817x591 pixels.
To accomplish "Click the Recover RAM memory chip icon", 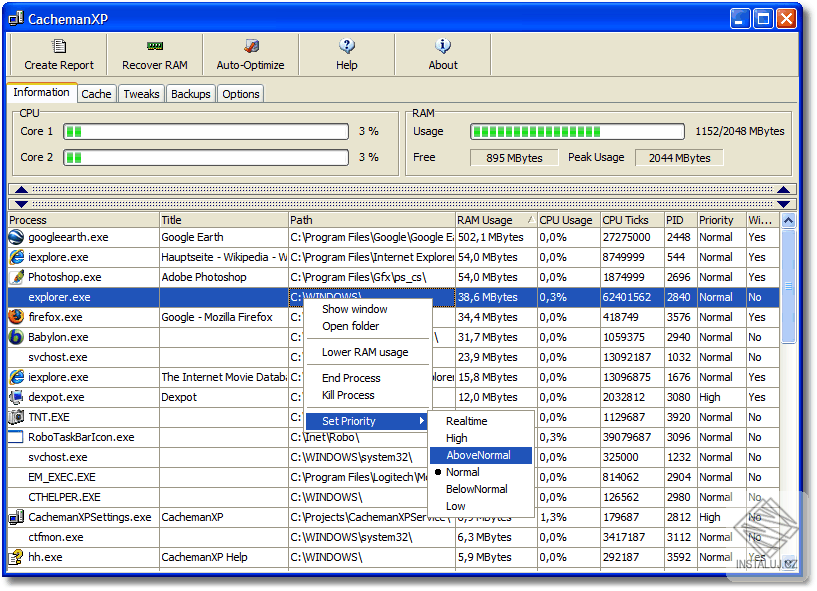I will tap(155, 47).
